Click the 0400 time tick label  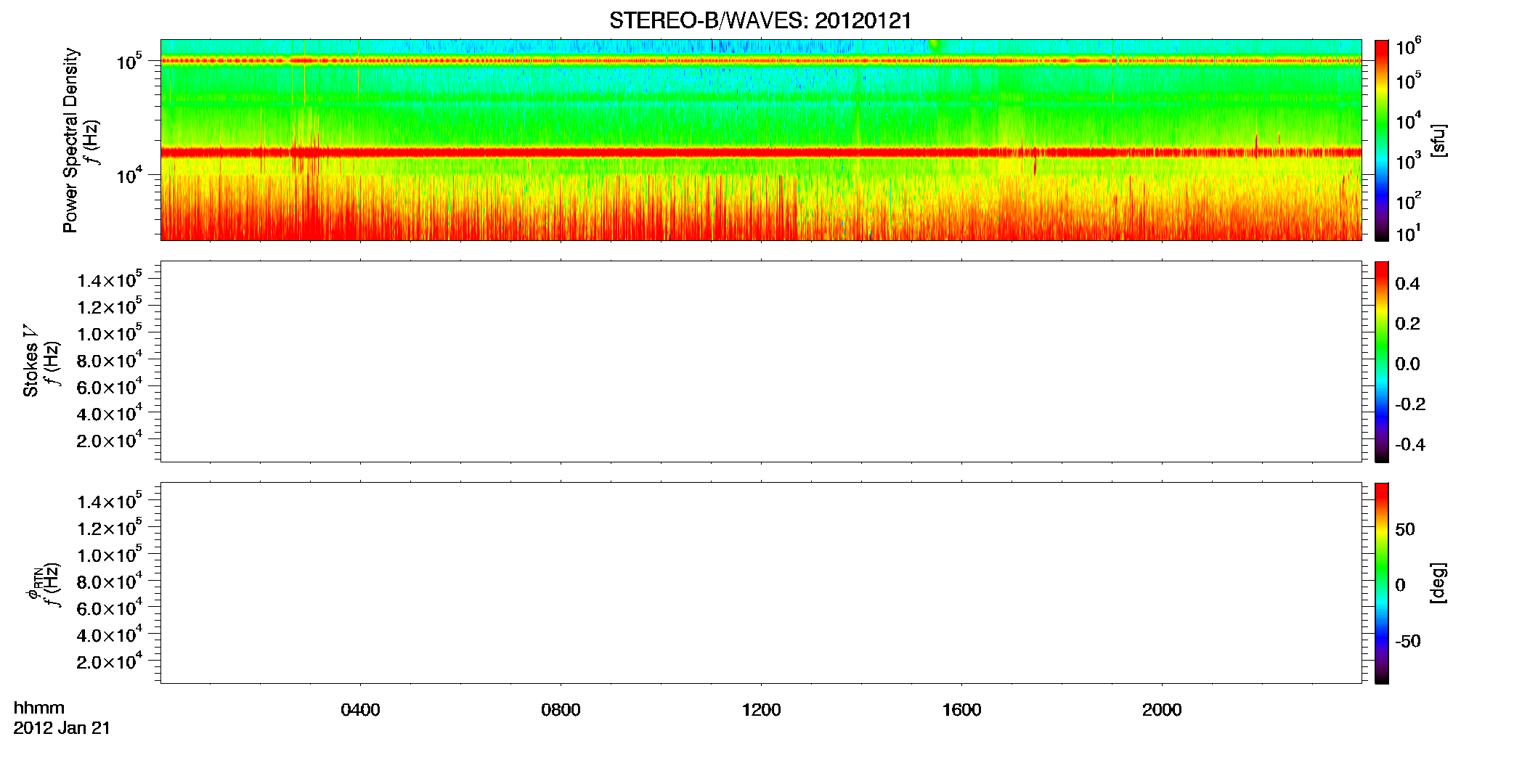(x=360, y=710)
